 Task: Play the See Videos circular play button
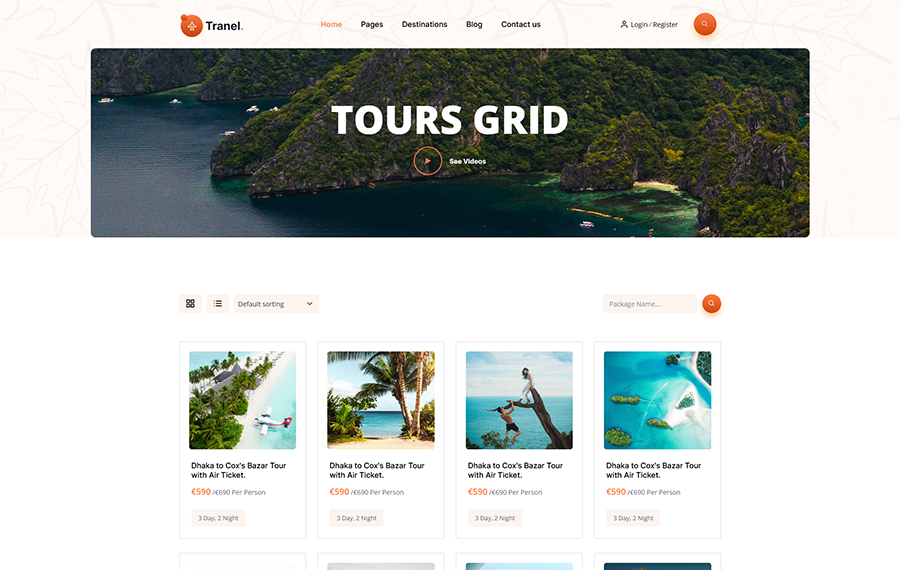pos(428,161)
